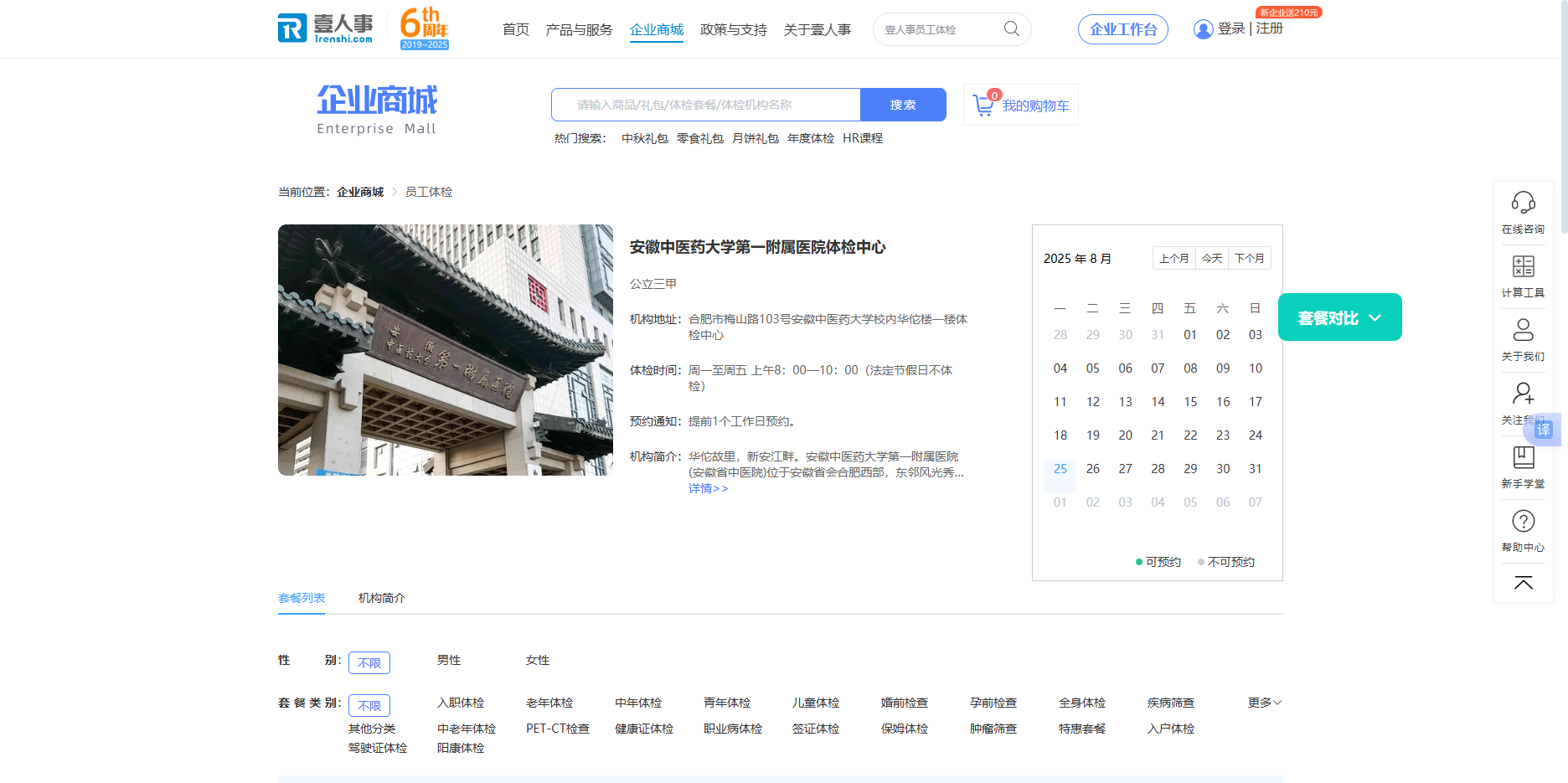Go to 下个月 in calendar
This screenshot has height=783, width=1568.
pyautogui.click(x=1250, y=258)
